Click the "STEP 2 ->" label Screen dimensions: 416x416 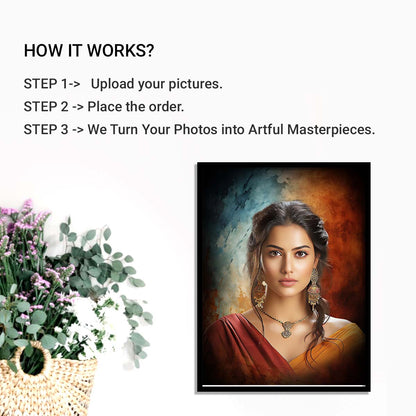(x=54, y=107)
